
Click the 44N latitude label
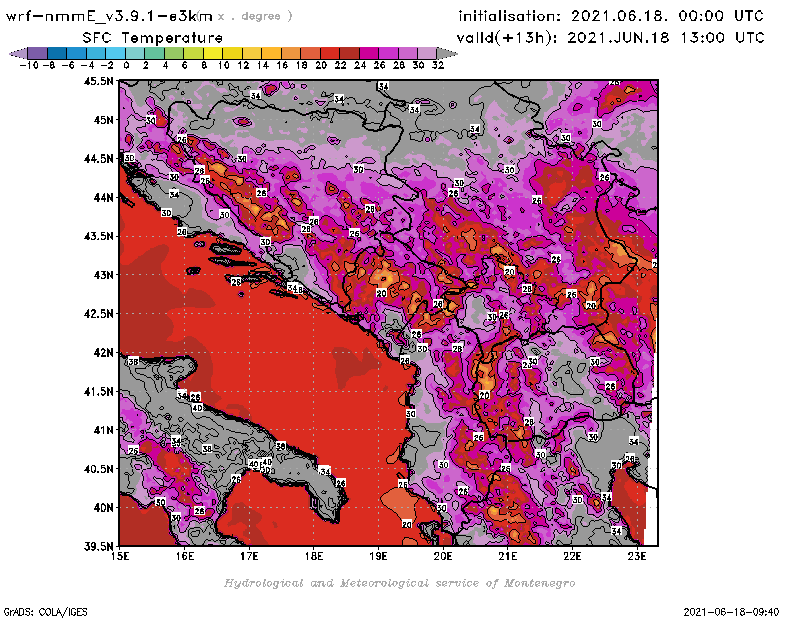[x=103, y=197]
